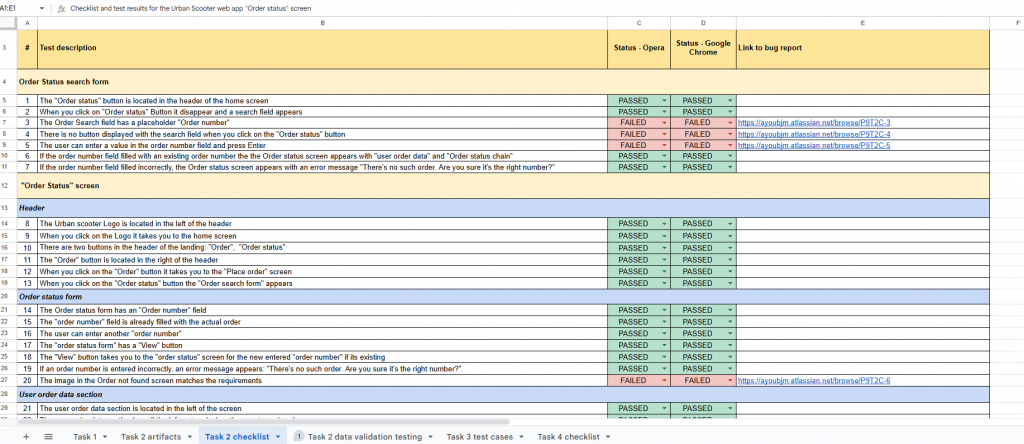The image size is (1024, 444).
Task: Switch to the Task 1 sheet tab
Action: pyautogui.click(x=84, y=437)
